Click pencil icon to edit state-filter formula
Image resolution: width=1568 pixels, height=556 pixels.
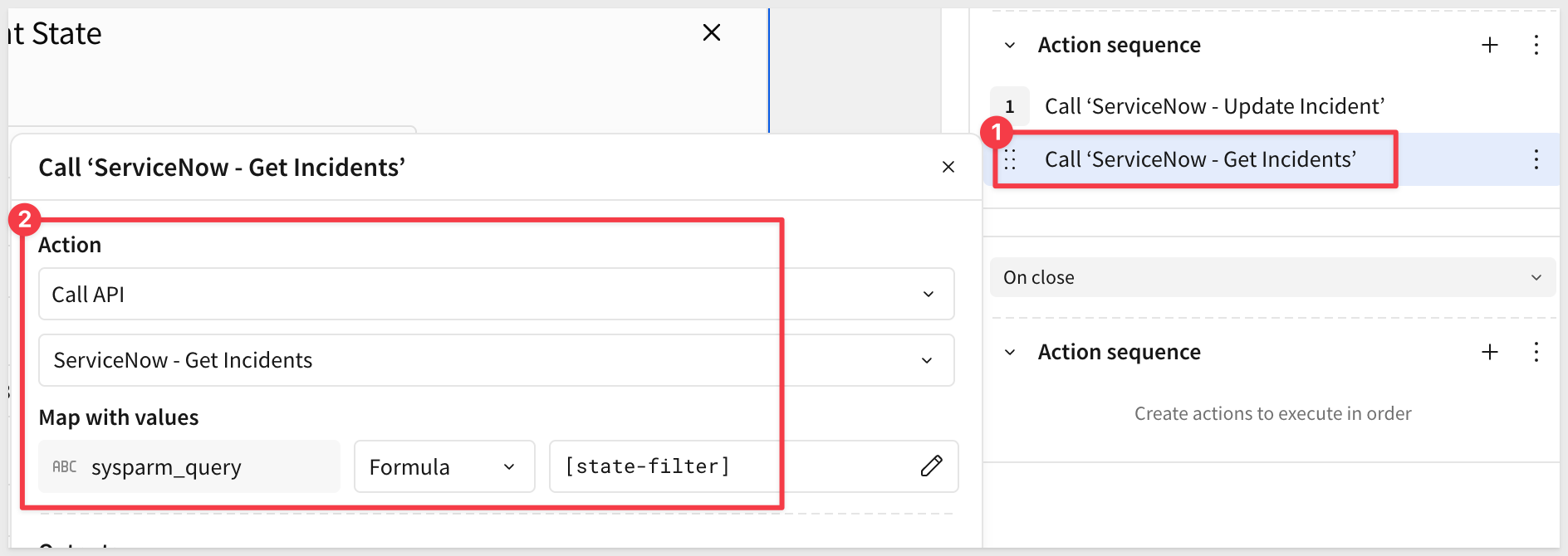click(x=931, y=466)
